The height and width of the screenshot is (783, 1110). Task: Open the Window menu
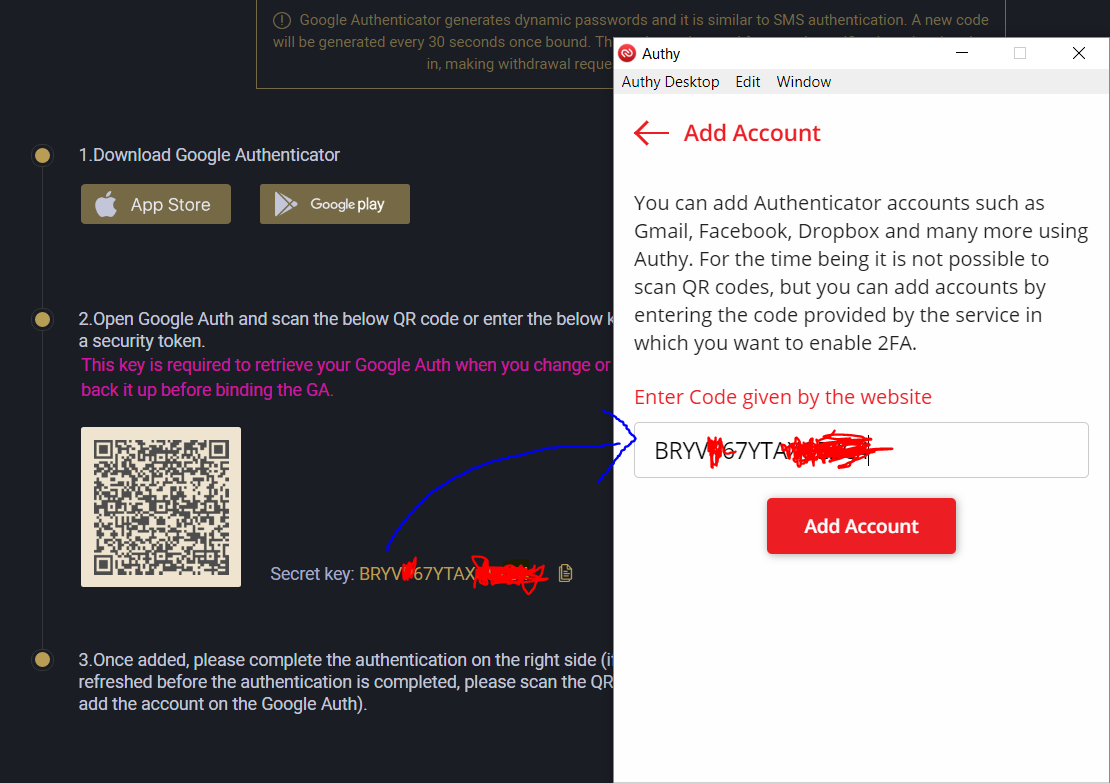803,82
